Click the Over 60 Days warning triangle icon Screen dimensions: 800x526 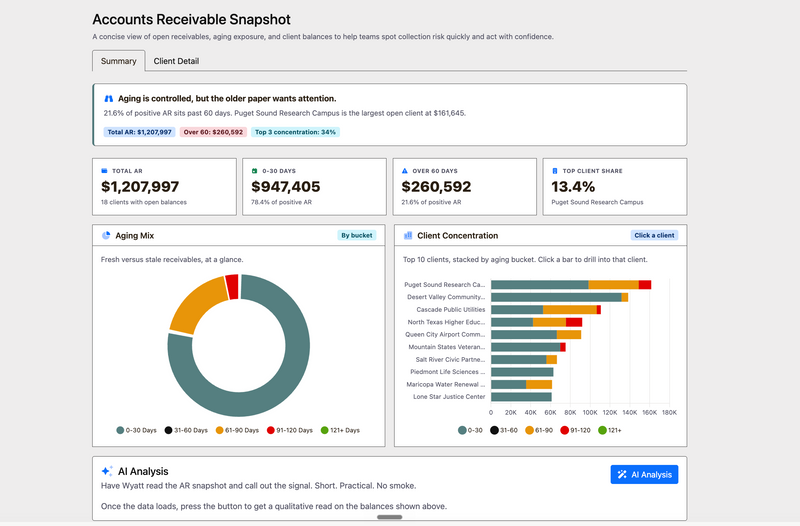[405, 171]
